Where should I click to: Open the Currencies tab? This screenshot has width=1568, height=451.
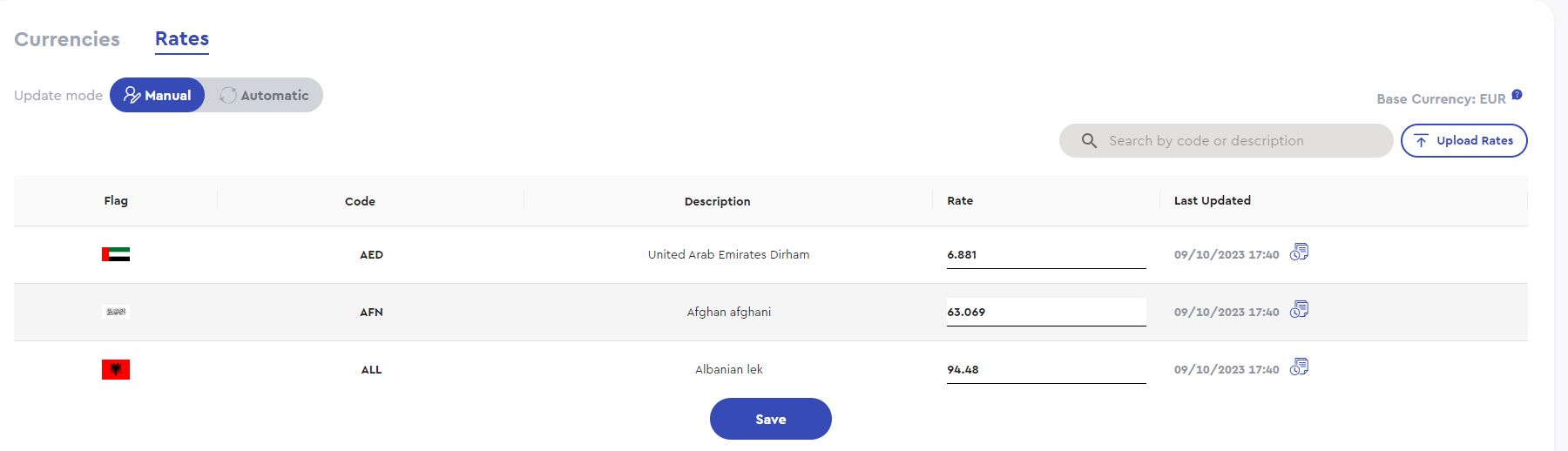67,39
